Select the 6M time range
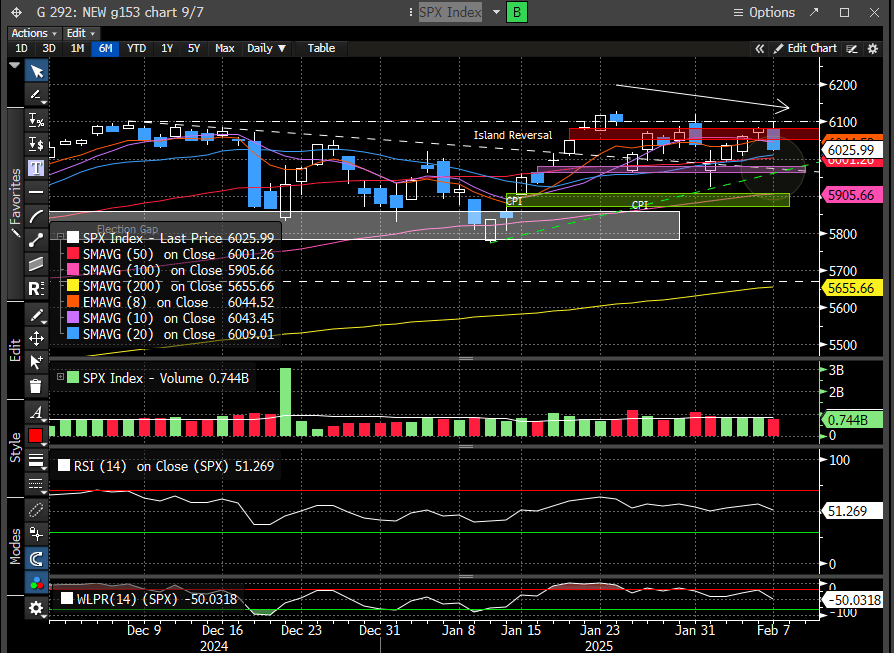This screenshot has height=653, width=894. click(105, 48)
